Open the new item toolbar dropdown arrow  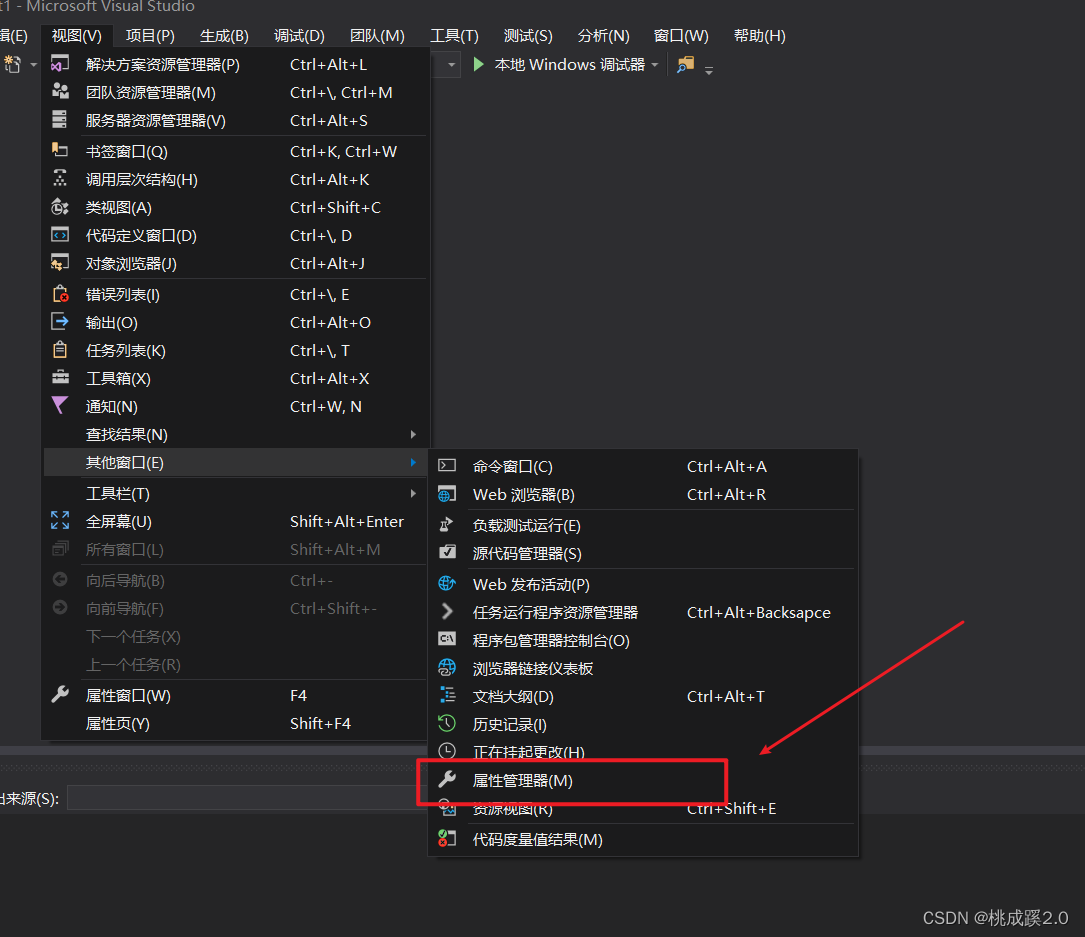pyautogui.click(x=33, y=65)
